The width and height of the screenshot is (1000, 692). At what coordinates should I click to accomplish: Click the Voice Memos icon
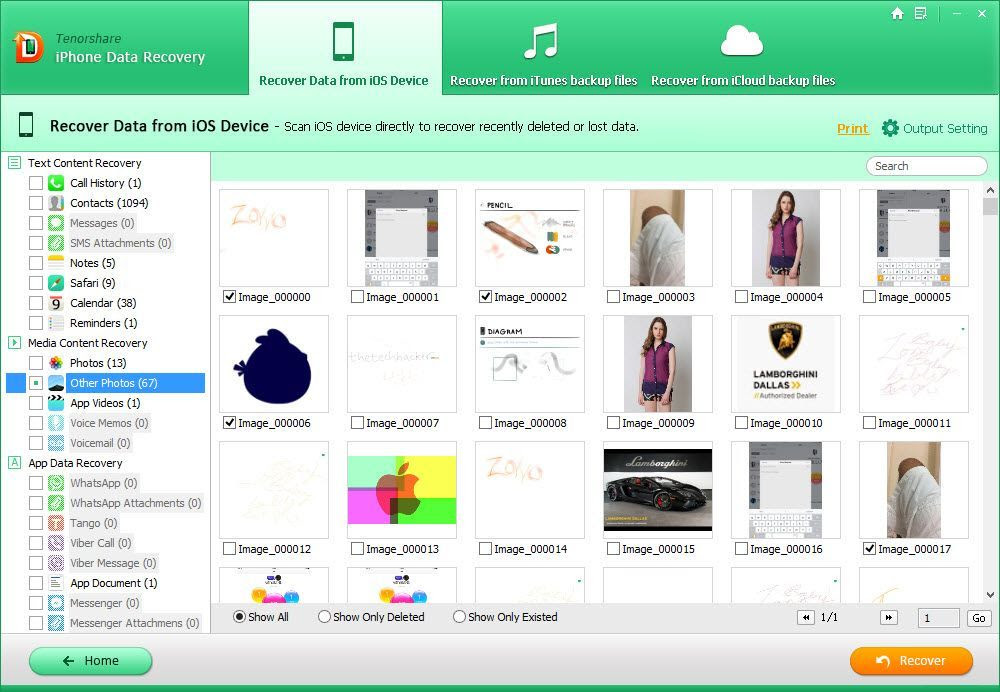click(56, 423)
